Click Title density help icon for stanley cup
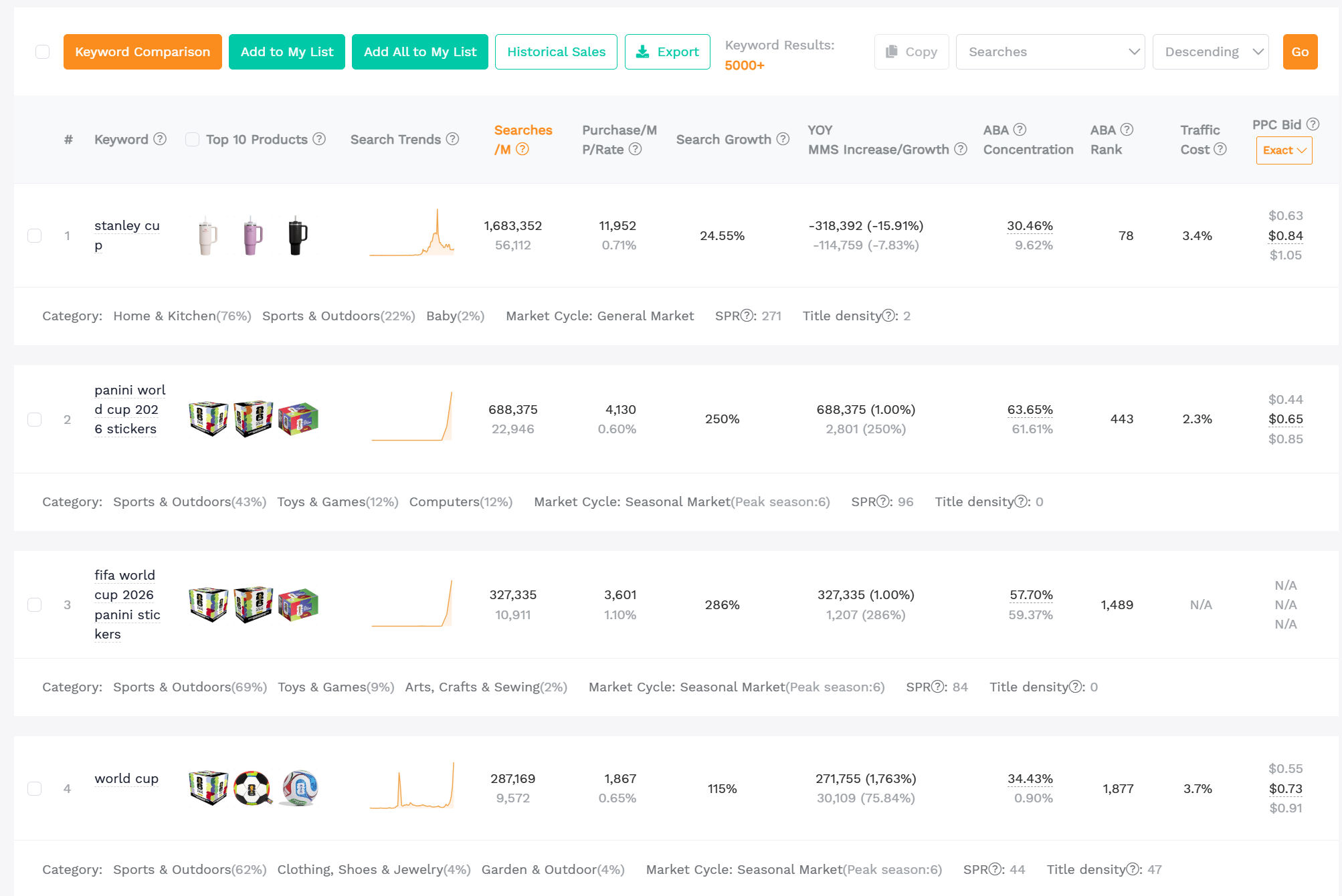Viewport: 1342px width, 896px height. [x=888, y=316]
